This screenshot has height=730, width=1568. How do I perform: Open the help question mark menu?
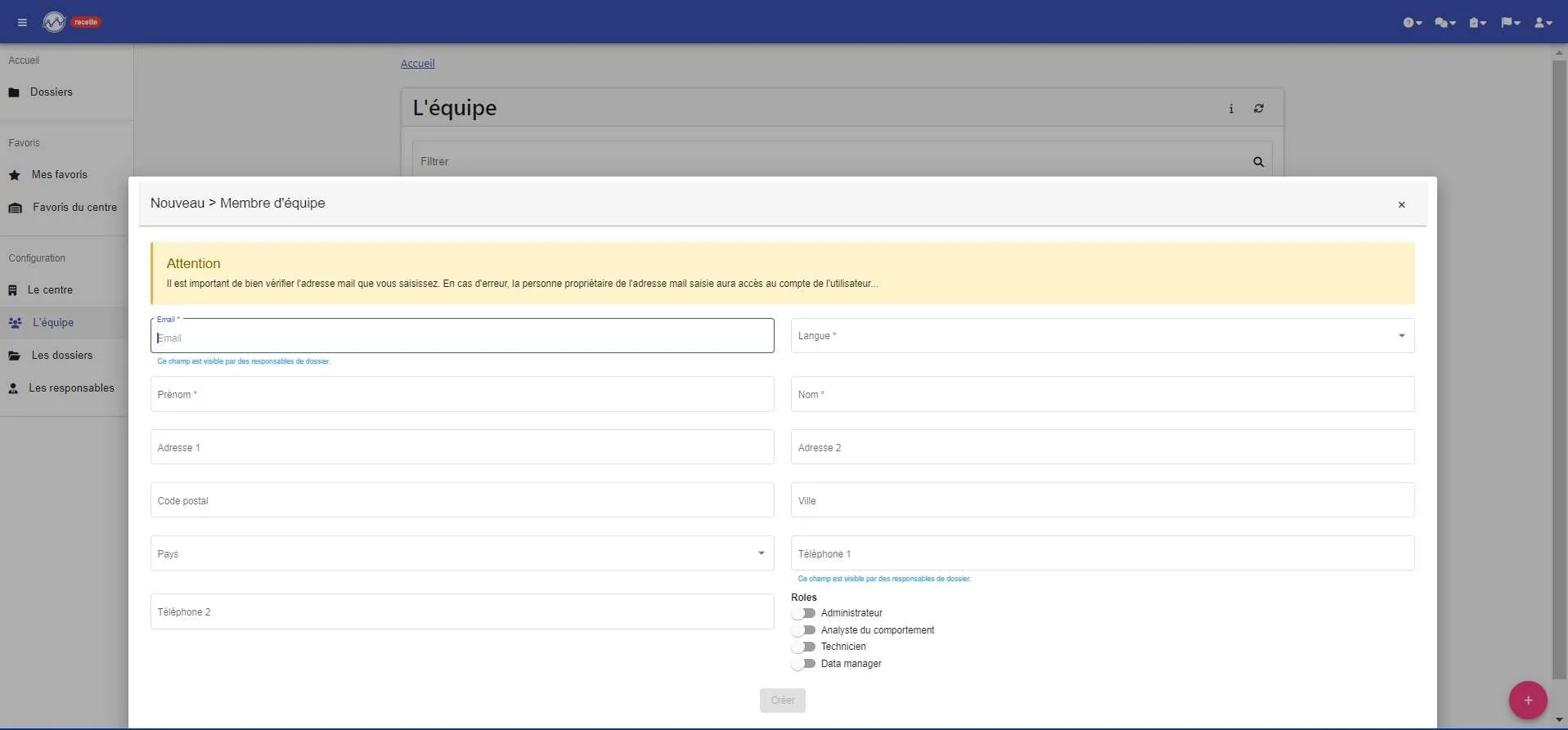1413,23
